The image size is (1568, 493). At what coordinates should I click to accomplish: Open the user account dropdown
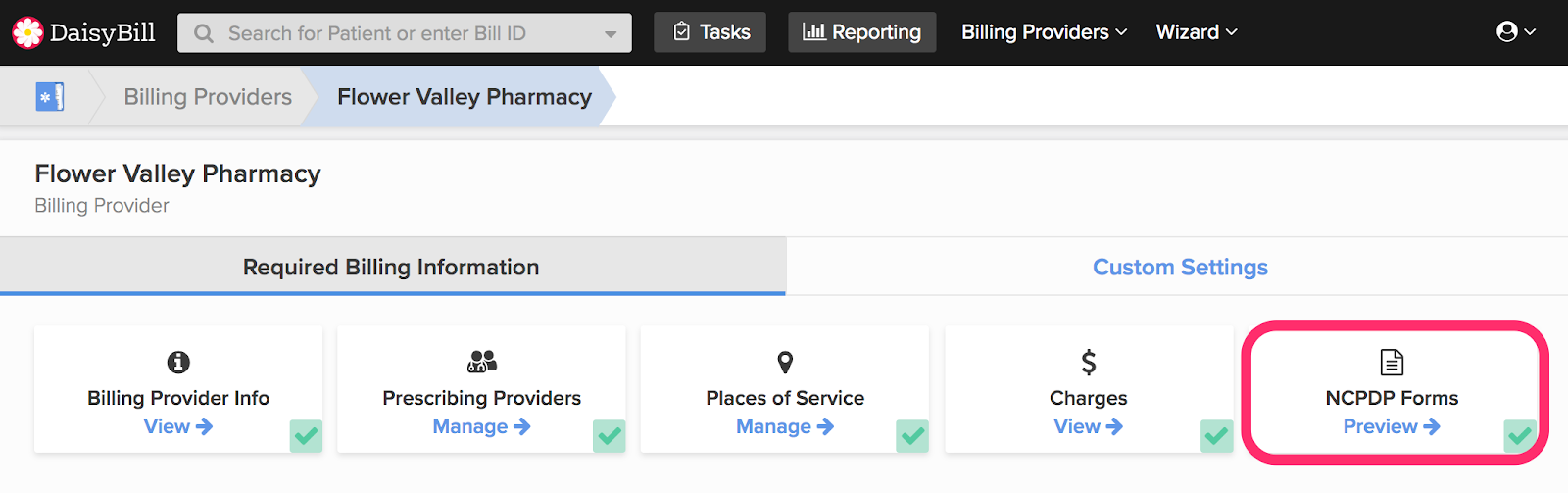tap(1516, 32)
